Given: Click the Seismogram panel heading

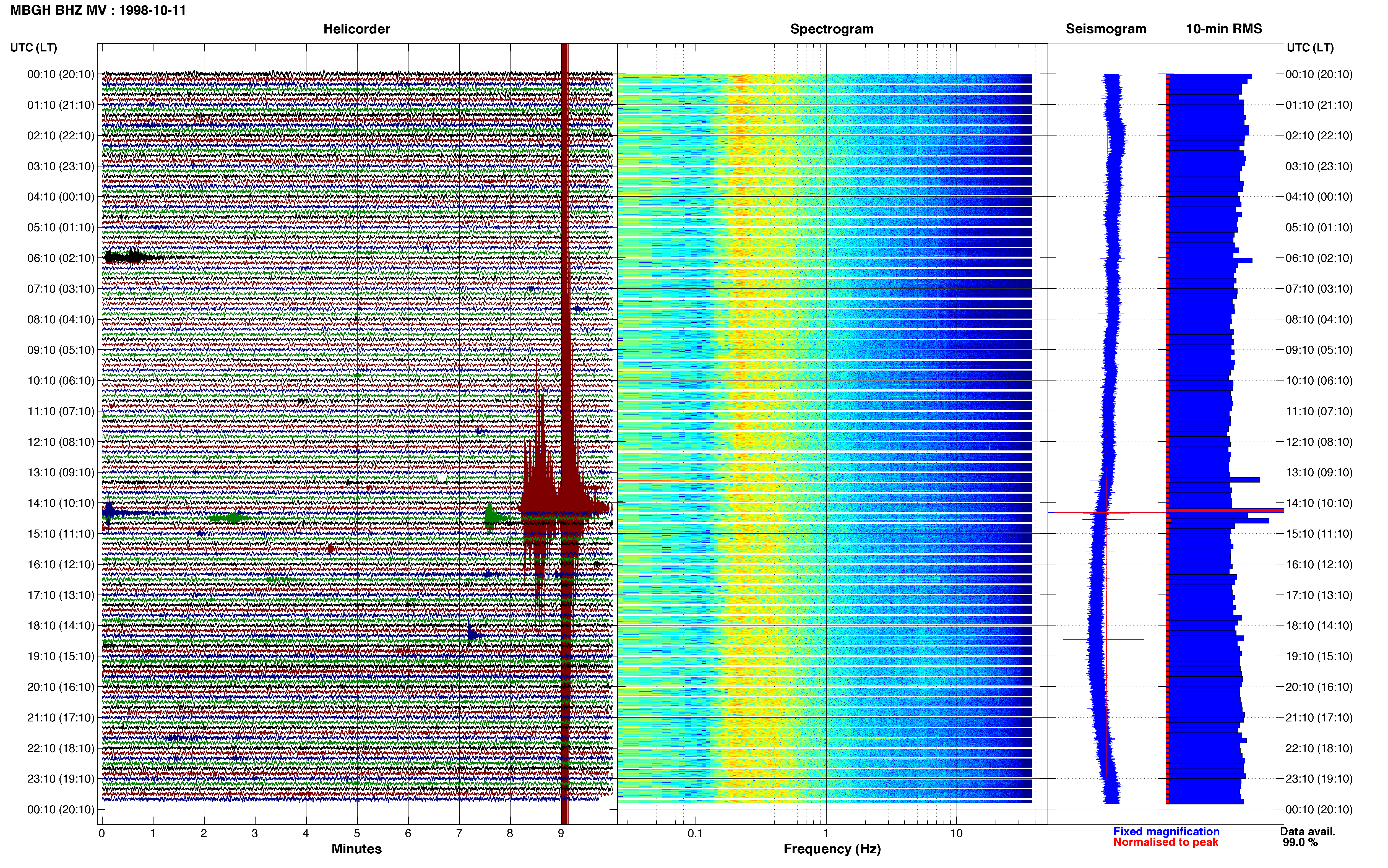Looking at the screenshot, I should 1106,29.
